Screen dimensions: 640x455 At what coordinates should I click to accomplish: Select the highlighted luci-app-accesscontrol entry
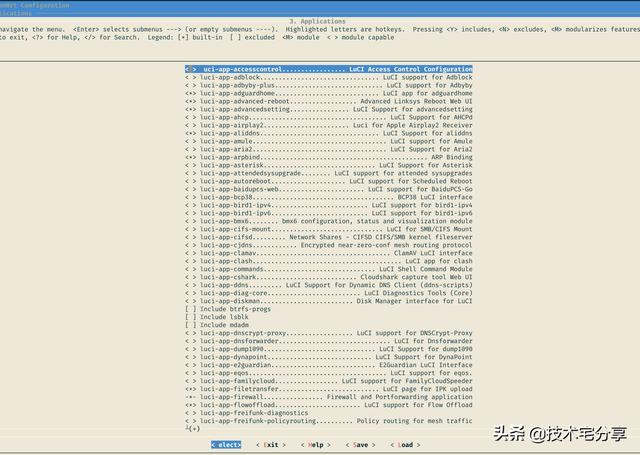(x=329, y=69)
